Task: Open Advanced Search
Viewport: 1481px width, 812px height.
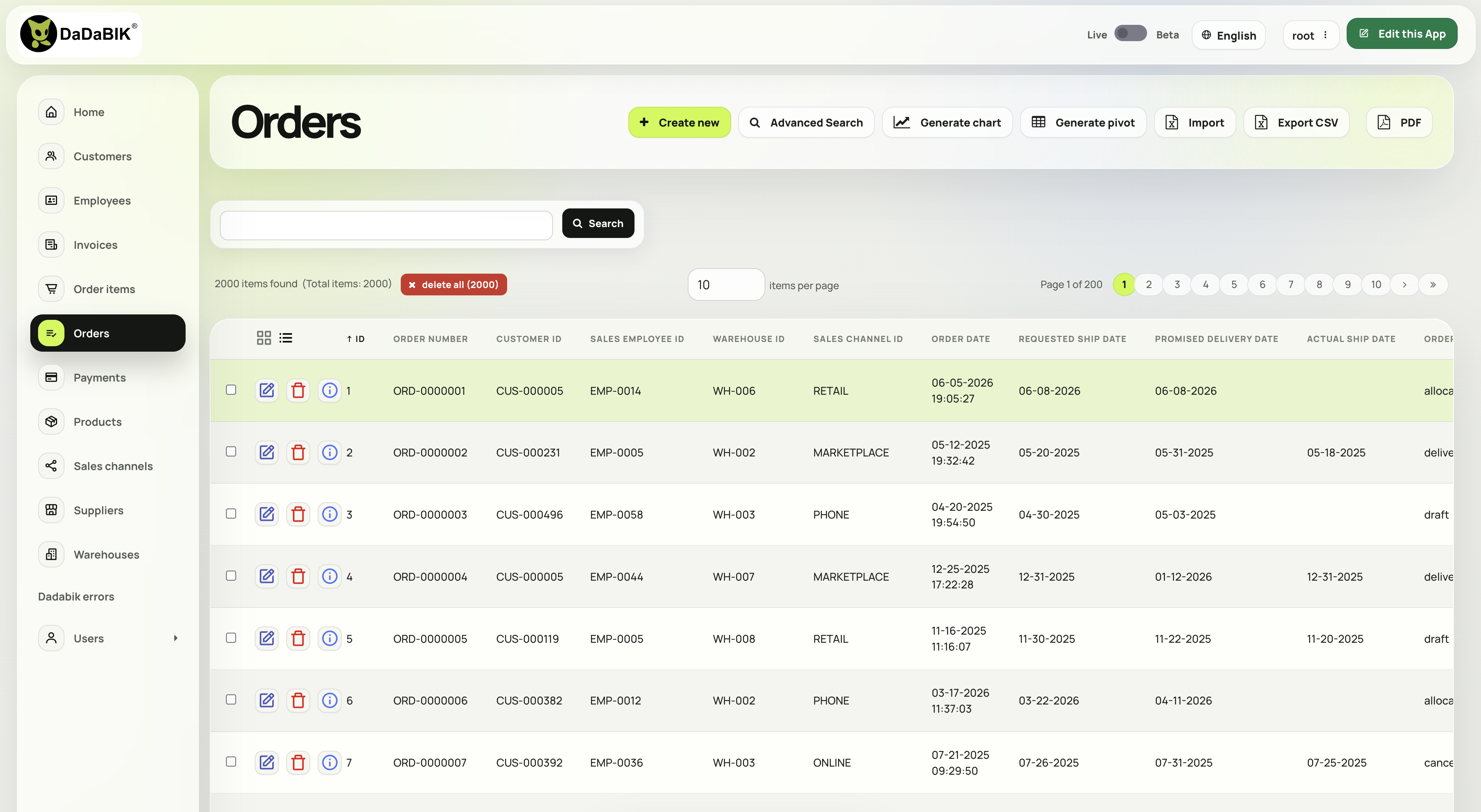Action: pos(806,122)
